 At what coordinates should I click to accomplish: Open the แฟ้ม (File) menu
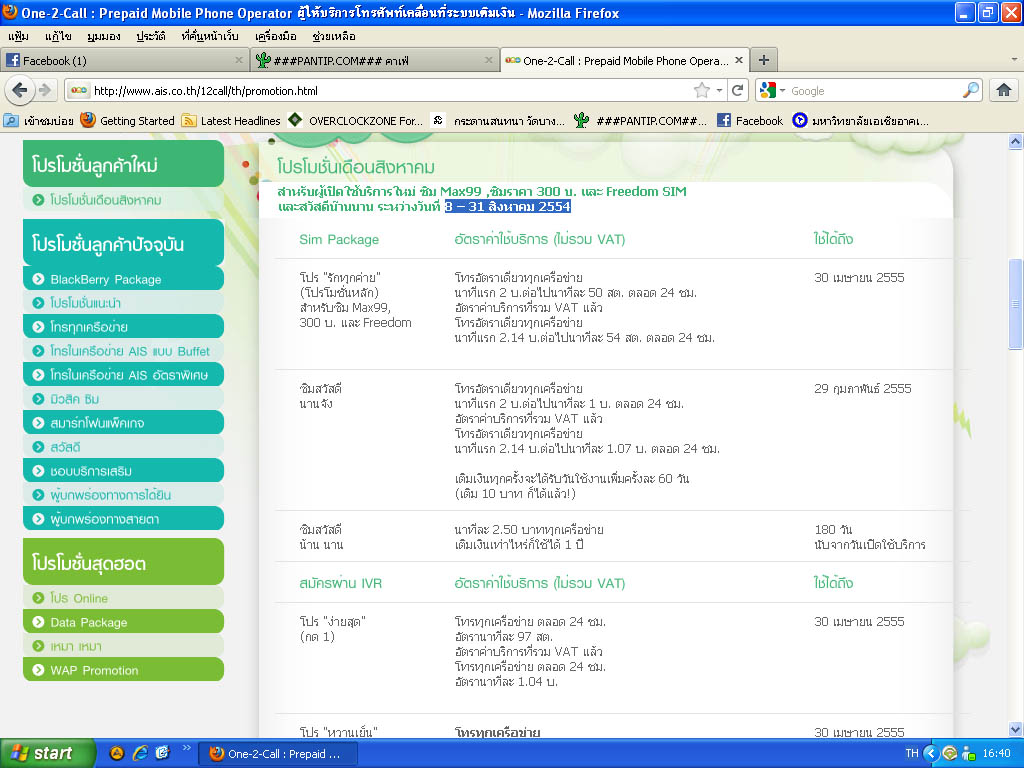(18, 36)
